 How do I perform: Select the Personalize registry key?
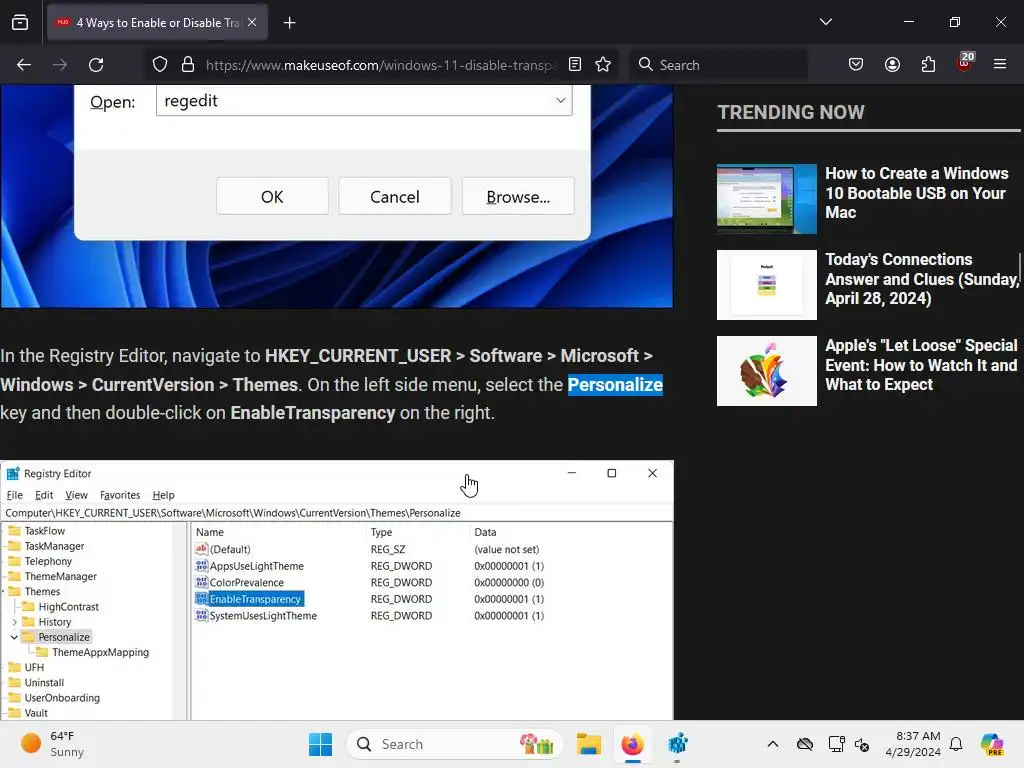pyautogui.click(x=64, y=637)
